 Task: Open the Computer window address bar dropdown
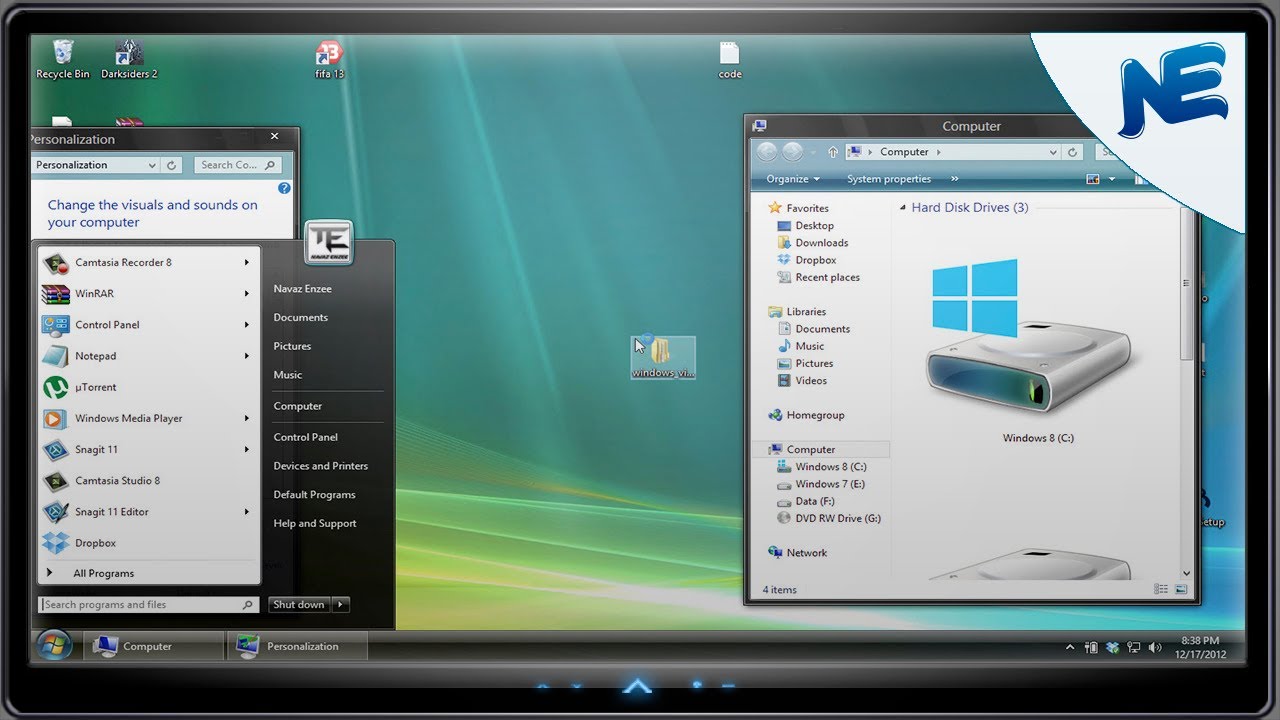(x=1053, y=152)
